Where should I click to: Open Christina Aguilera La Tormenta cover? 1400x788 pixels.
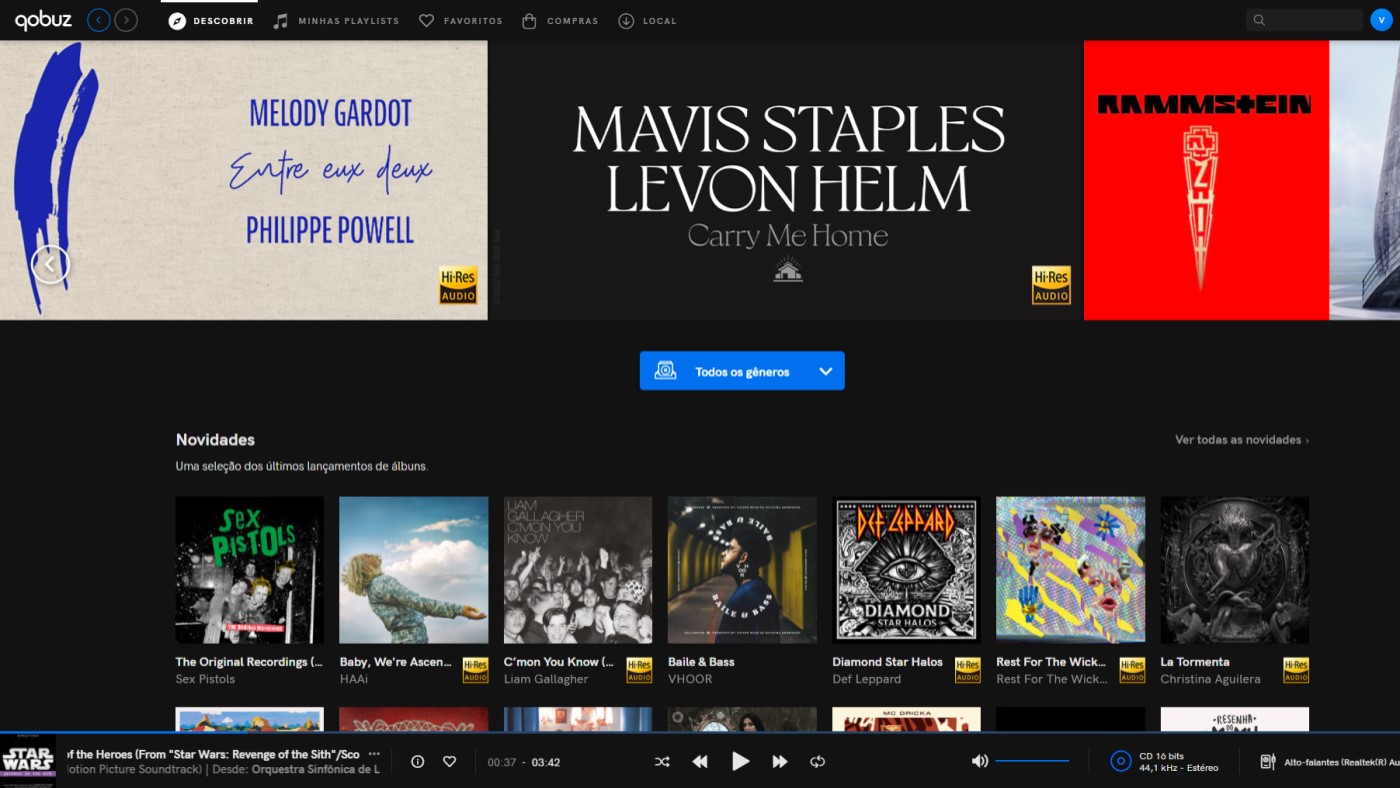point(1235,570)
